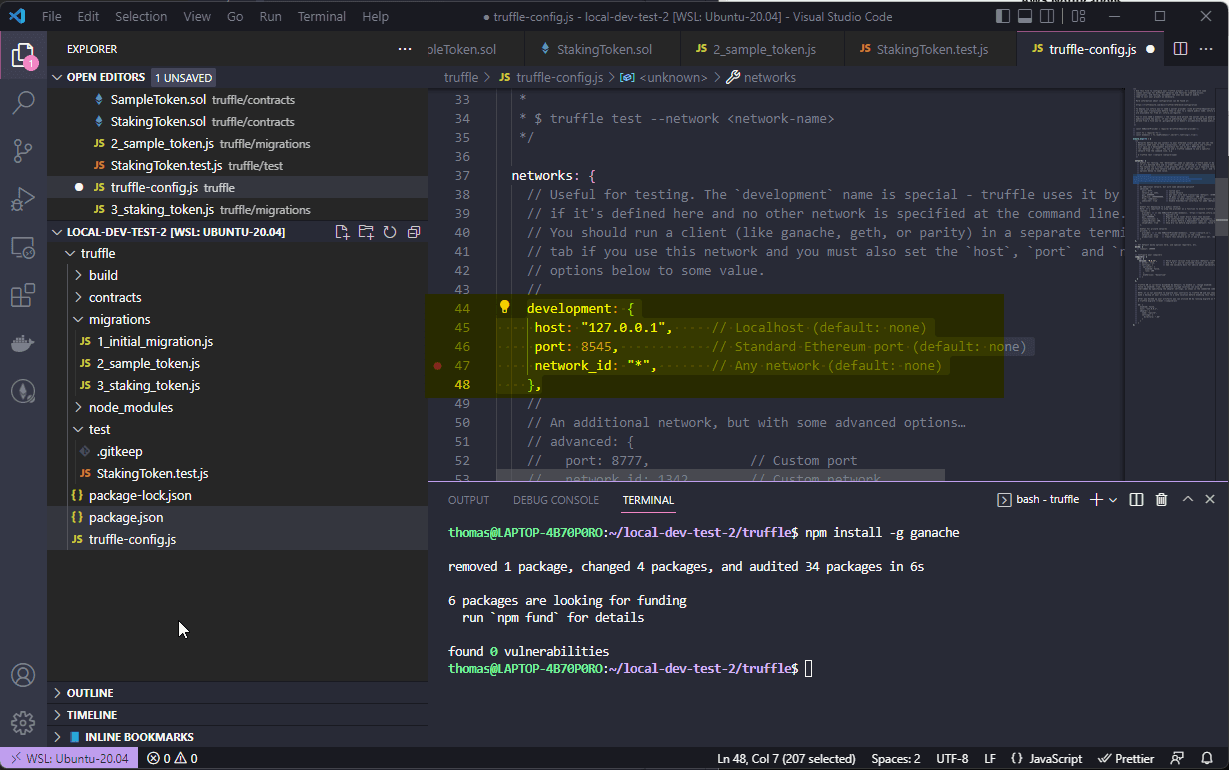
Task: Open editor more actions menu
Action: click(1207, 49)
